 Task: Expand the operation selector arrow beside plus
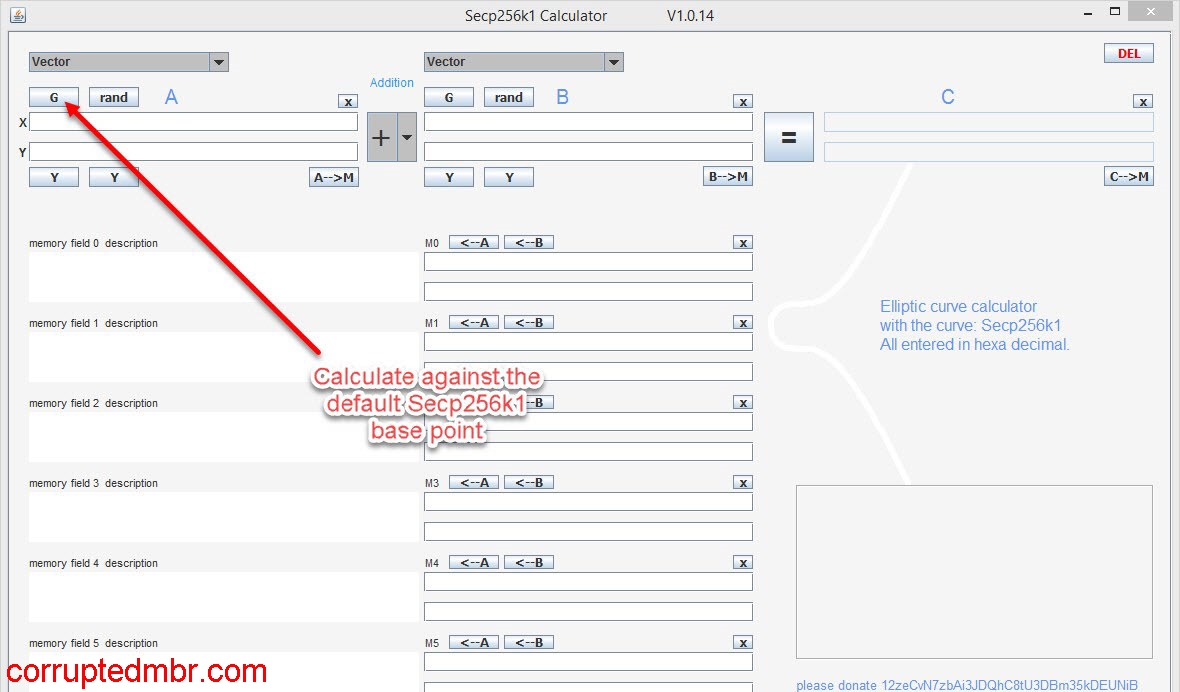(404, 136)
